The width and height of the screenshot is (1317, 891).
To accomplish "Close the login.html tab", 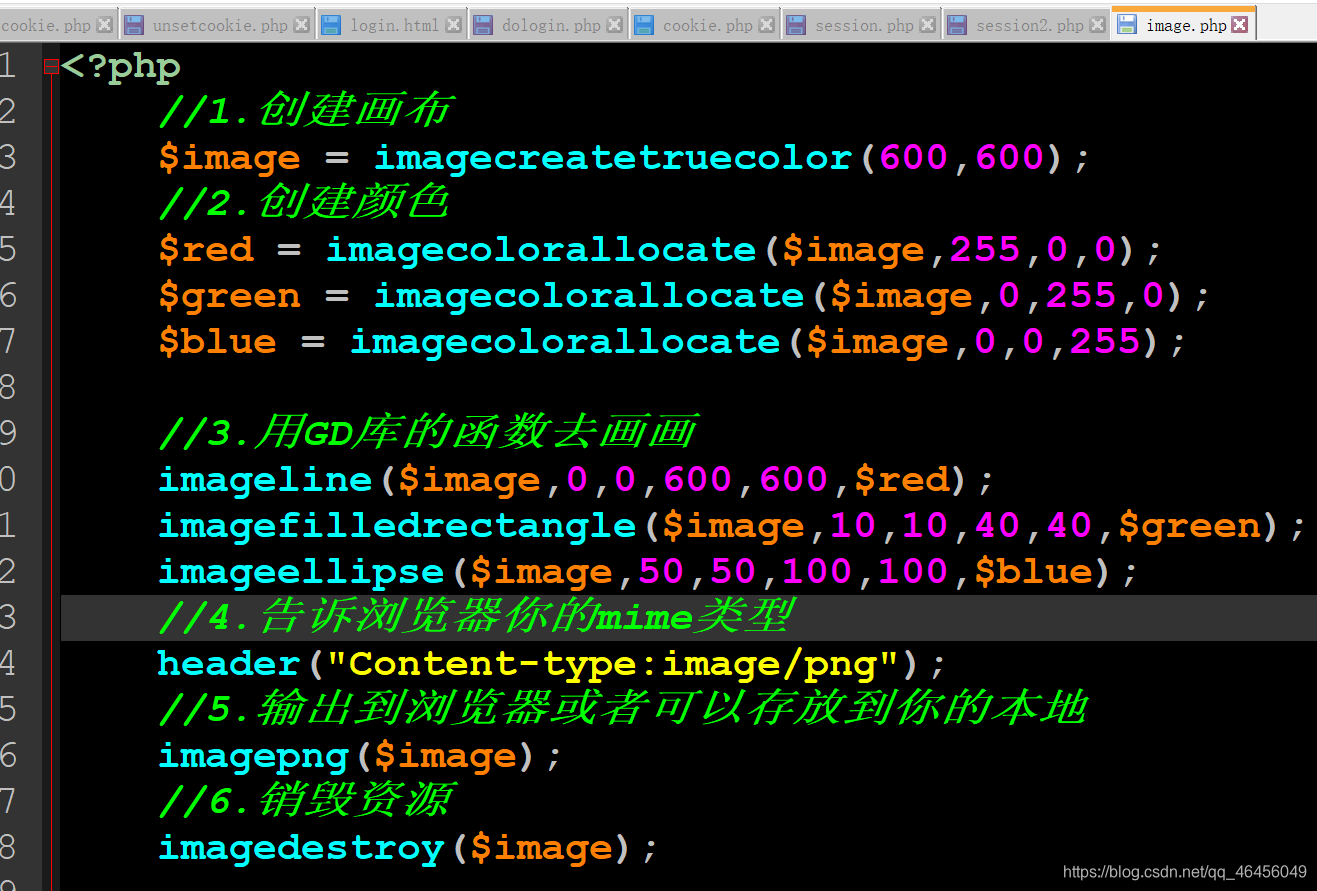I will pyautogui.click(x=453, y=25).
